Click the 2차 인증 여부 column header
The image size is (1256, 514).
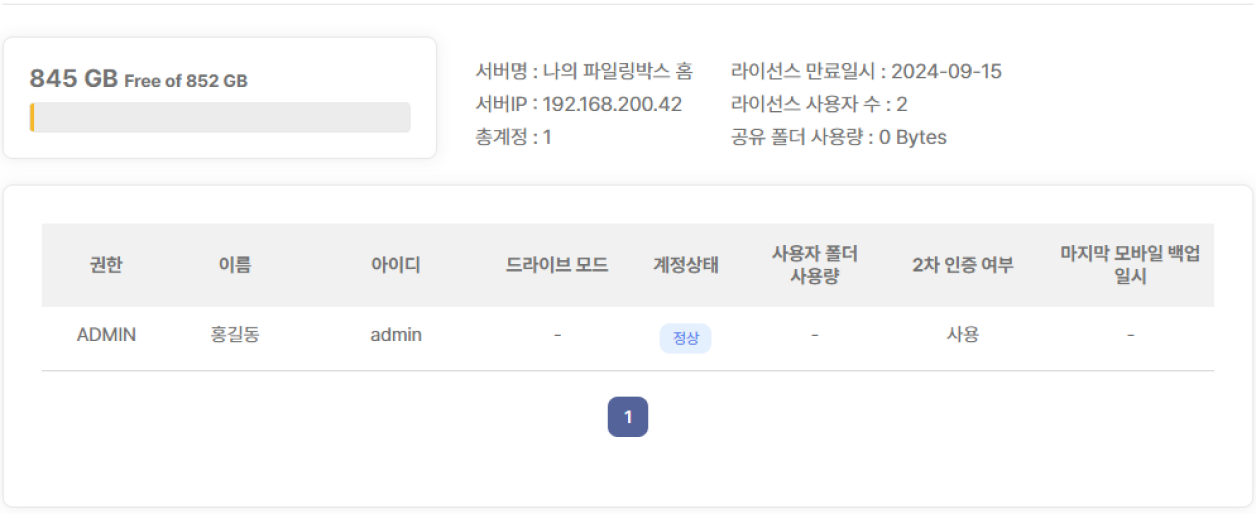(962, 265)
